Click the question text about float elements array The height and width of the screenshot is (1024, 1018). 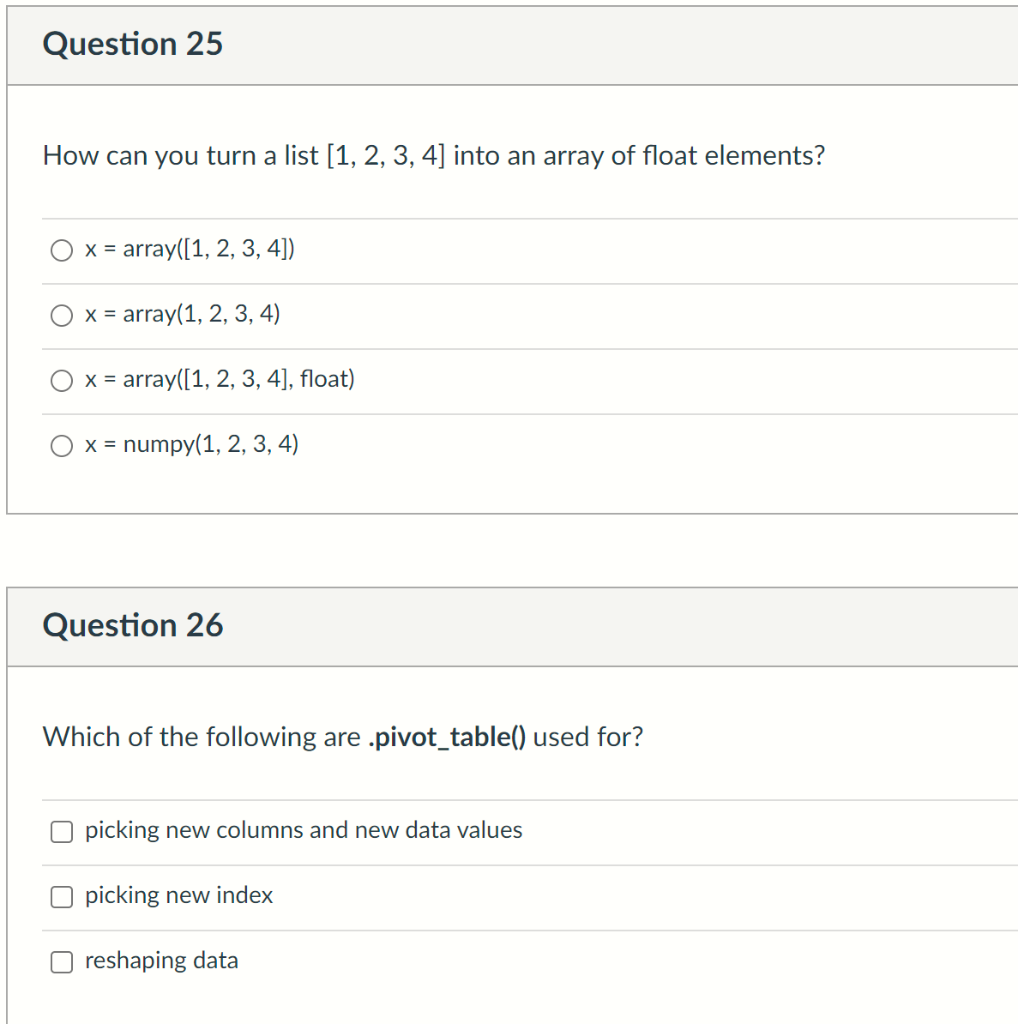point(434,156)
